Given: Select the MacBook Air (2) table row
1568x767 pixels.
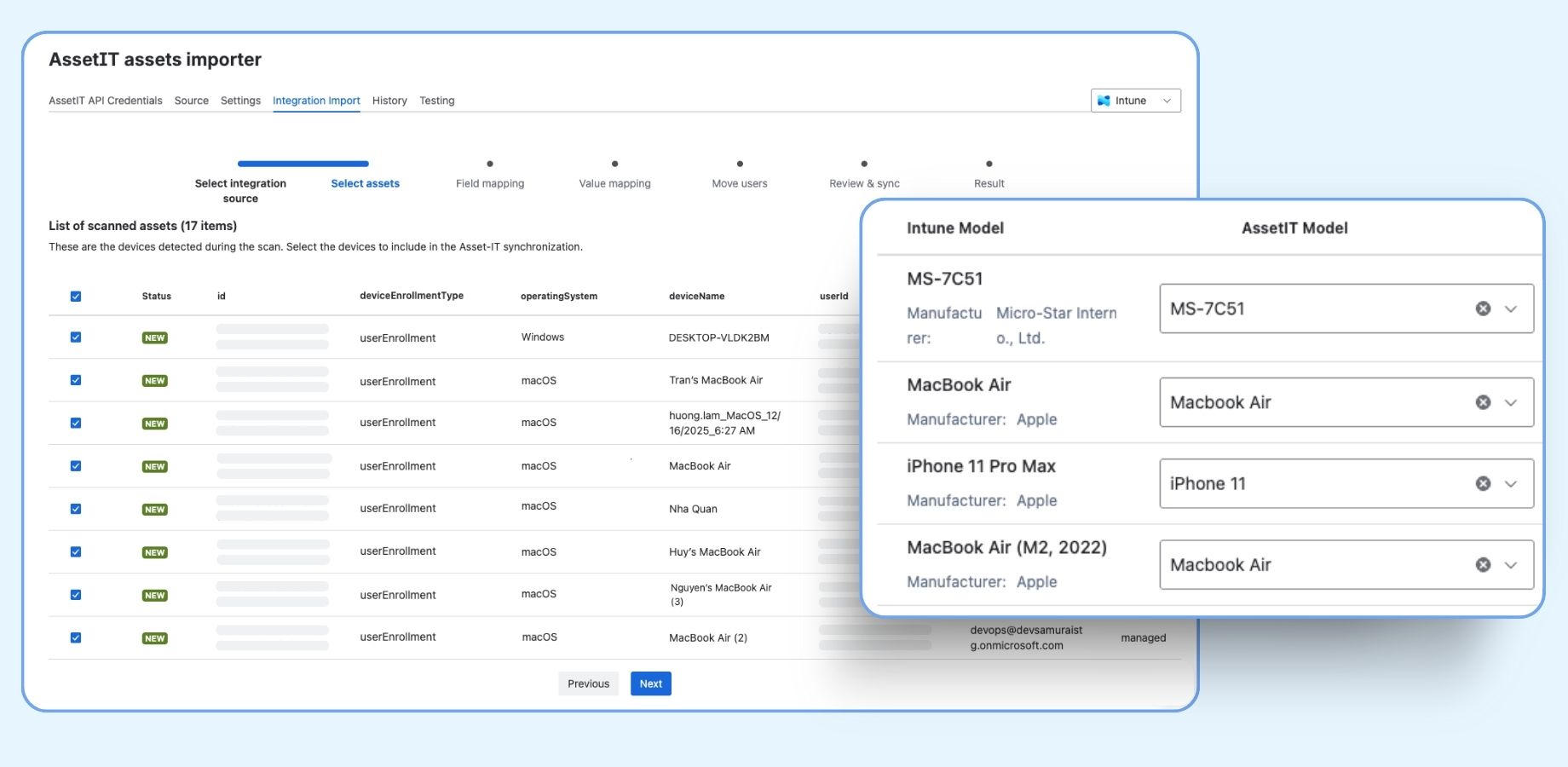Looking at the screenshot, I should 76,637.
